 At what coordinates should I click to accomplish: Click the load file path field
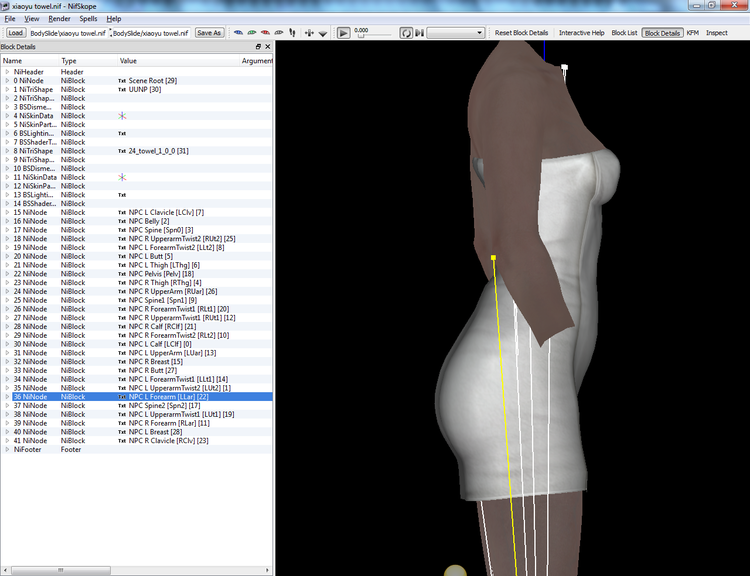(x=68, y=33)
